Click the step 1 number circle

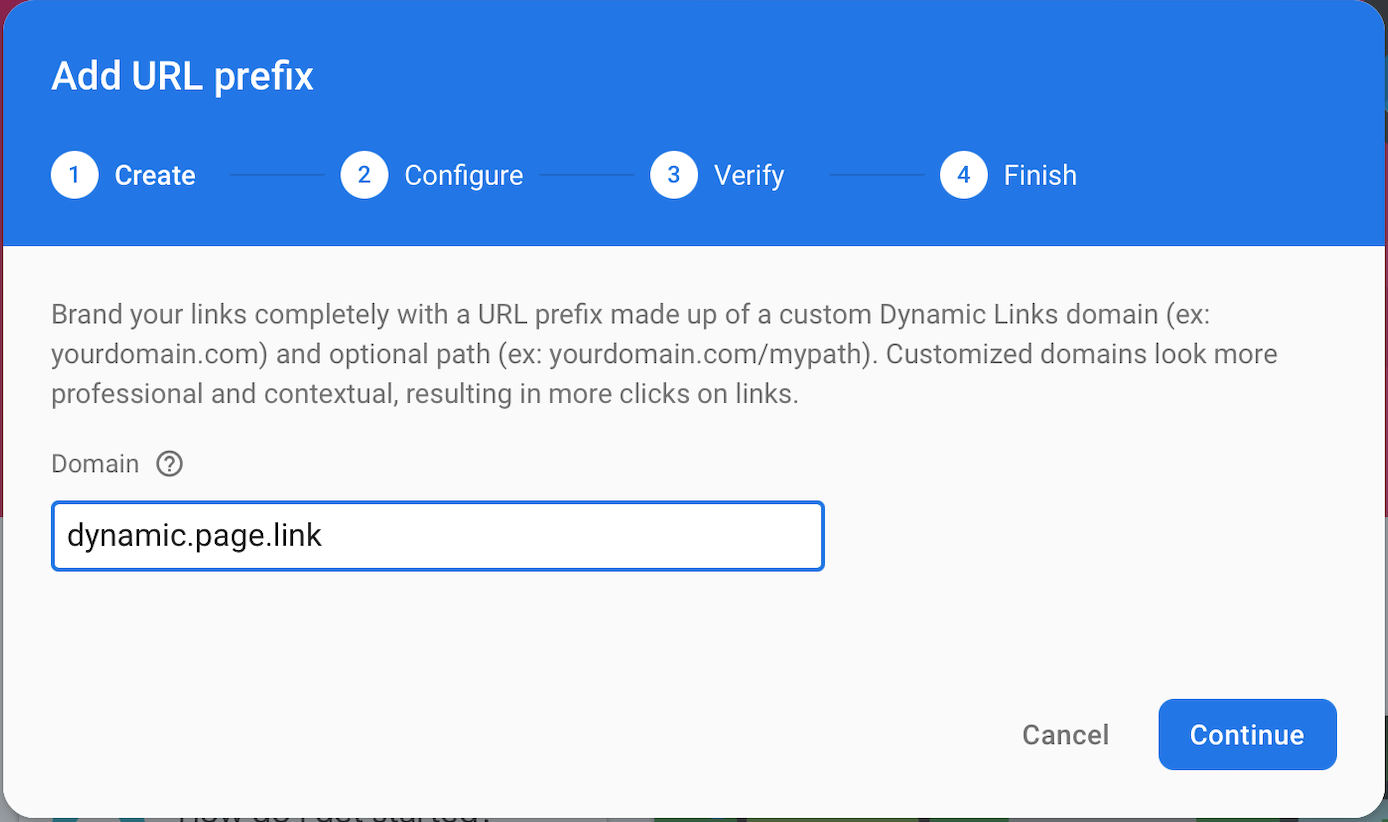(x=74, y=175)
